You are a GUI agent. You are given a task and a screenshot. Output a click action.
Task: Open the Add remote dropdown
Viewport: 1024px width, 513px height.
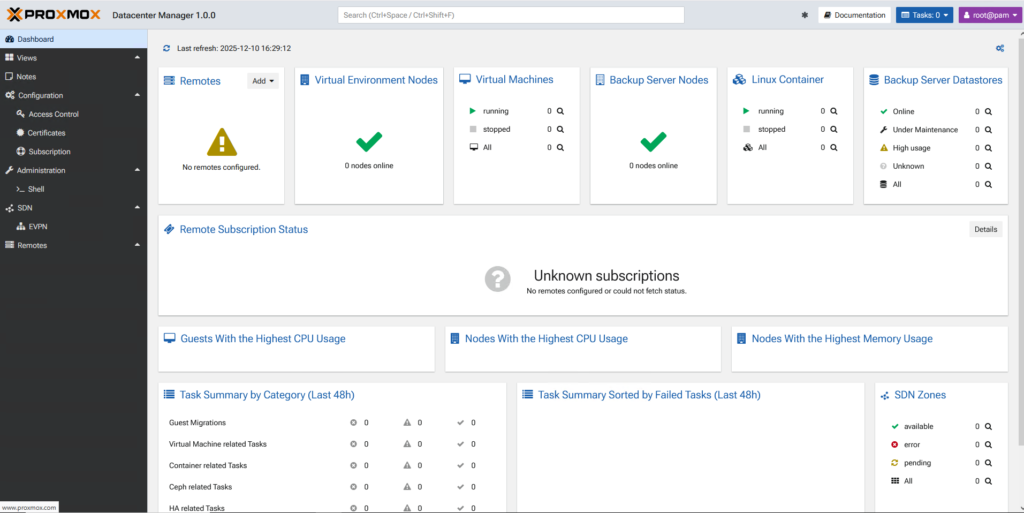pos(263,81)
